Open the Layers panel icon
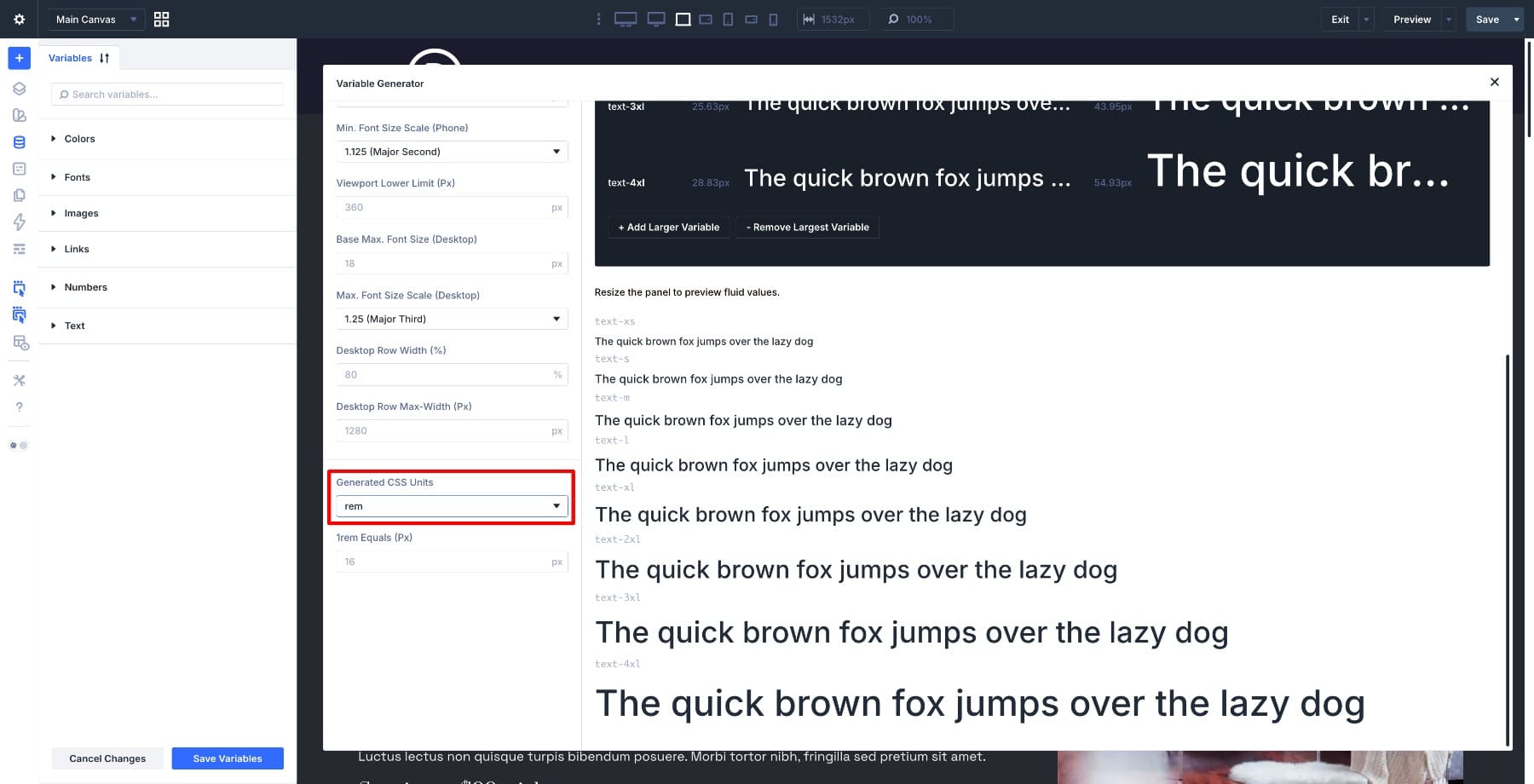The width and height of the screenshot is (1534, 784). (19, 89)
